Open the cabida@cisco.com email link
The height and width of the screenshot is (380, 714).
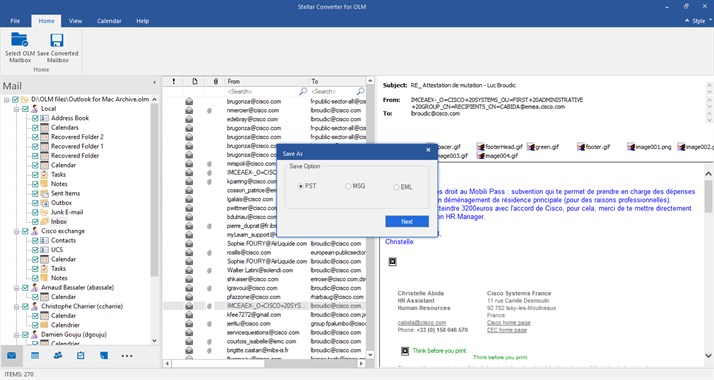pos(422,323)
